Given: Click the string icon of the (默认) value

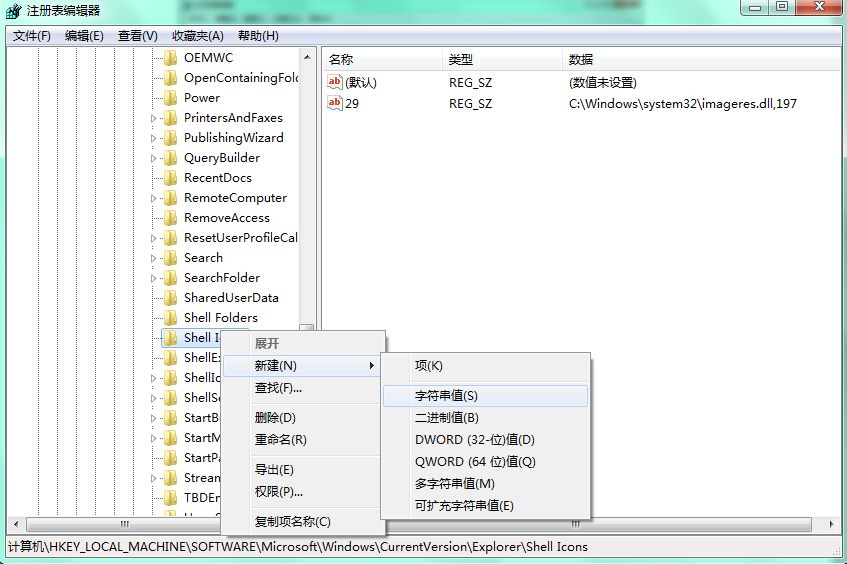Looking at the screenshot, I should [335, 82].
